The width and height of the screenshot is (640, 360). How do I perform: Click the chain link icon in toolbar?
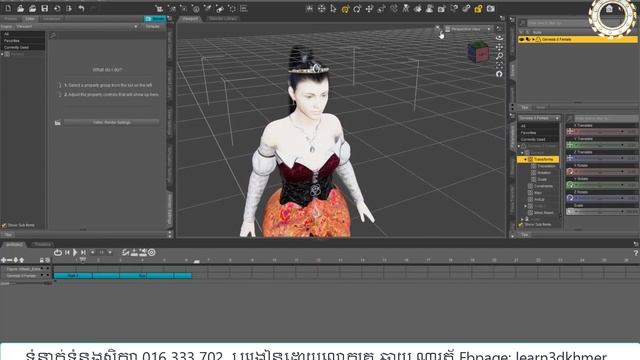pos(466,9)
